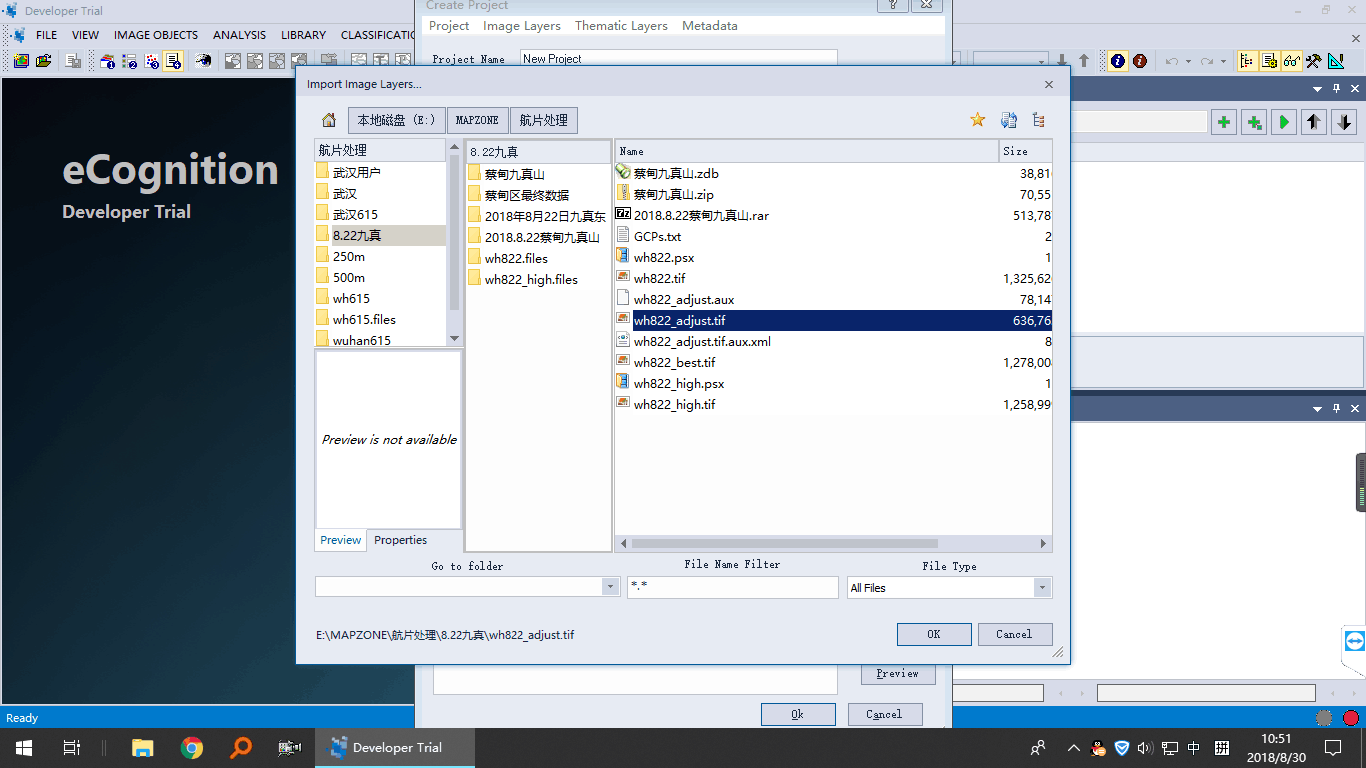Click Cancel in Import Image Layers dialog
The width and height of the screenshot is (1366, 768).
click(x=1014, y=634)
